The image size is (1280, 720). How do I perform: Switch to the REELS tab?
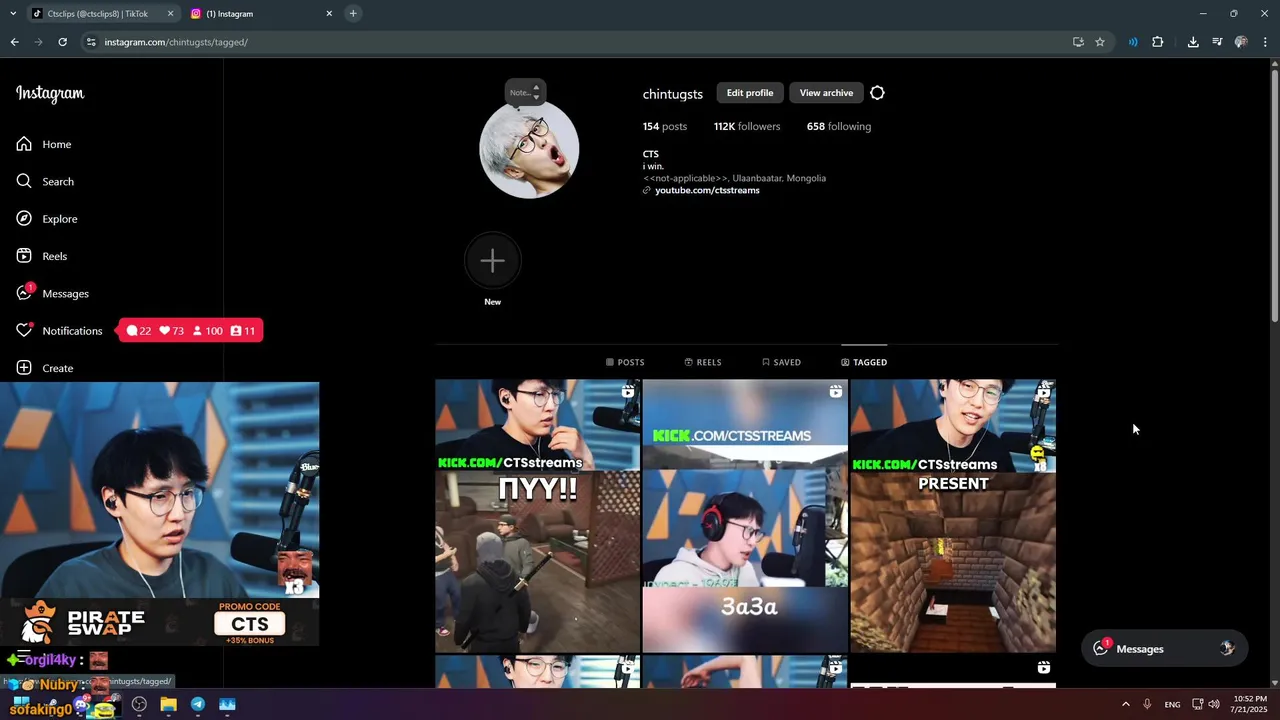703,362
